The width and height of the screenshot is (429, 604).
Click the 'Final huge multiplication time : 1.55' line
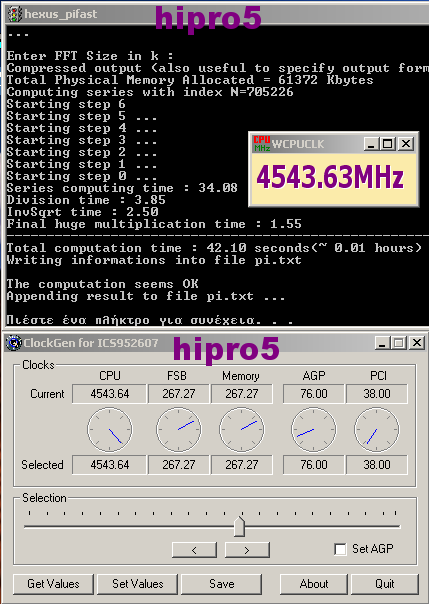click(154, 224)
